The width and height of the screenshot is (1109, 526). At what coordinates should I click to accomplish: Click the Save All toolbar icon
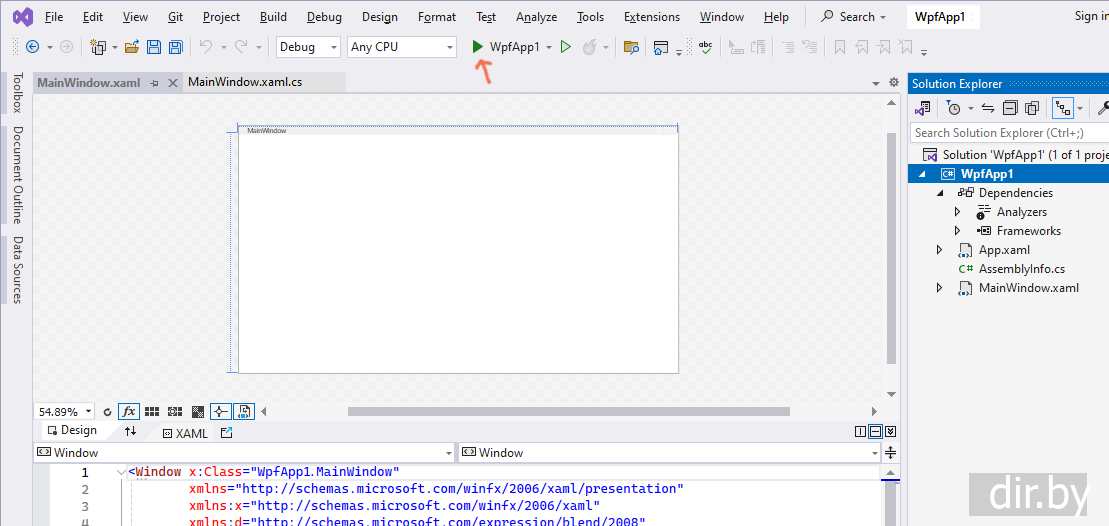pyautogui.click(x=175, y=47)
